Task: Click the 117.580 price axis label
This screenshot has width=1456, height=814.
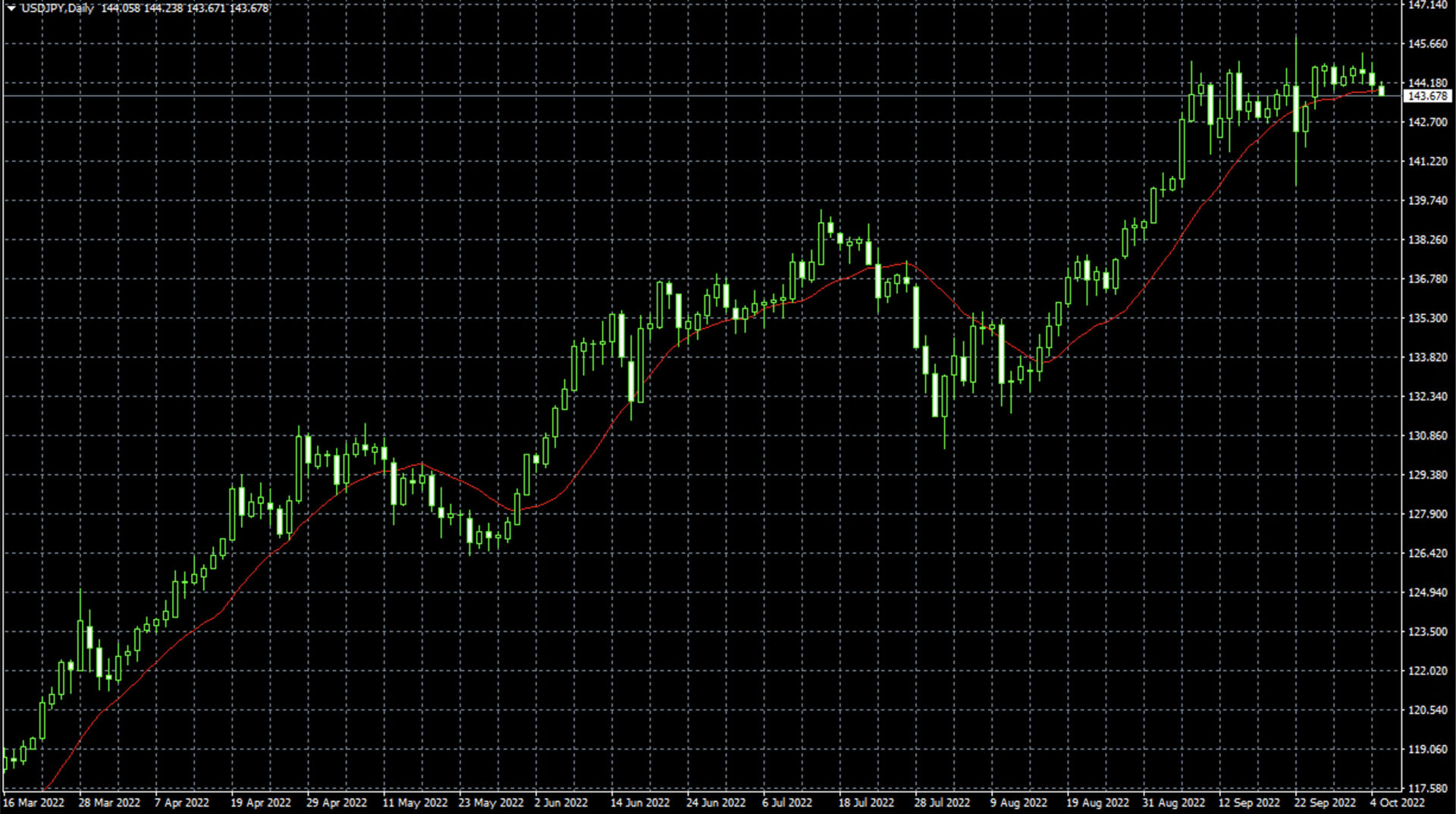Action: click(x=1427, y=788)
